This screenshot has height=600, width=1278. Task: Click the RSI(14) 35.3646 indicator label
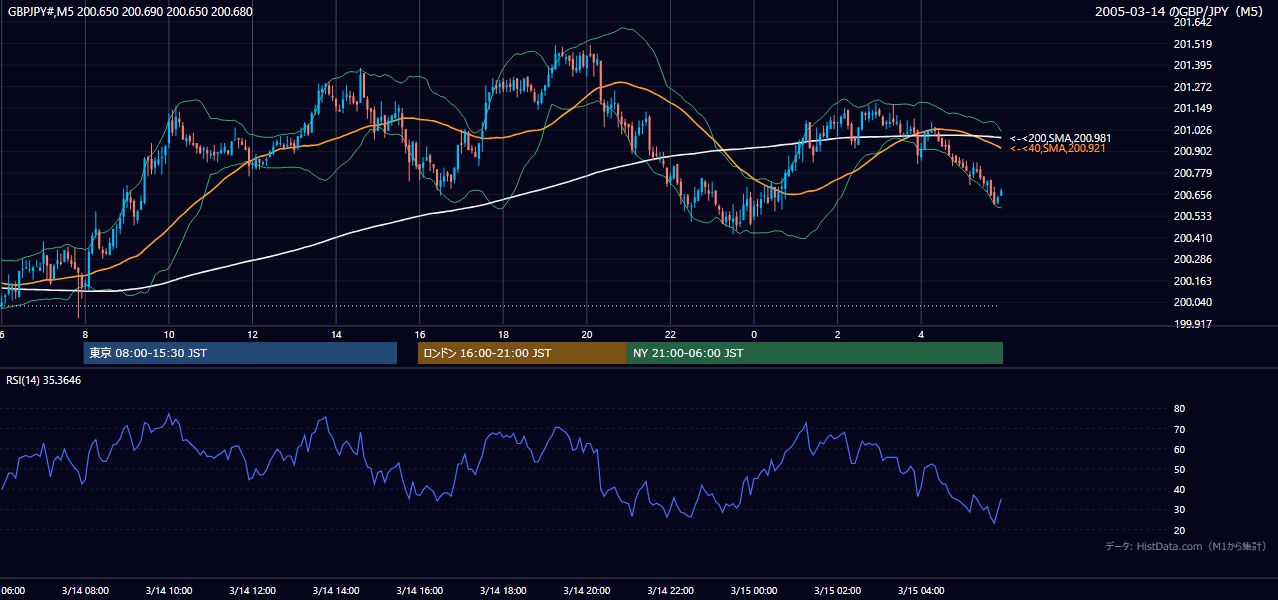pos(44,380)
